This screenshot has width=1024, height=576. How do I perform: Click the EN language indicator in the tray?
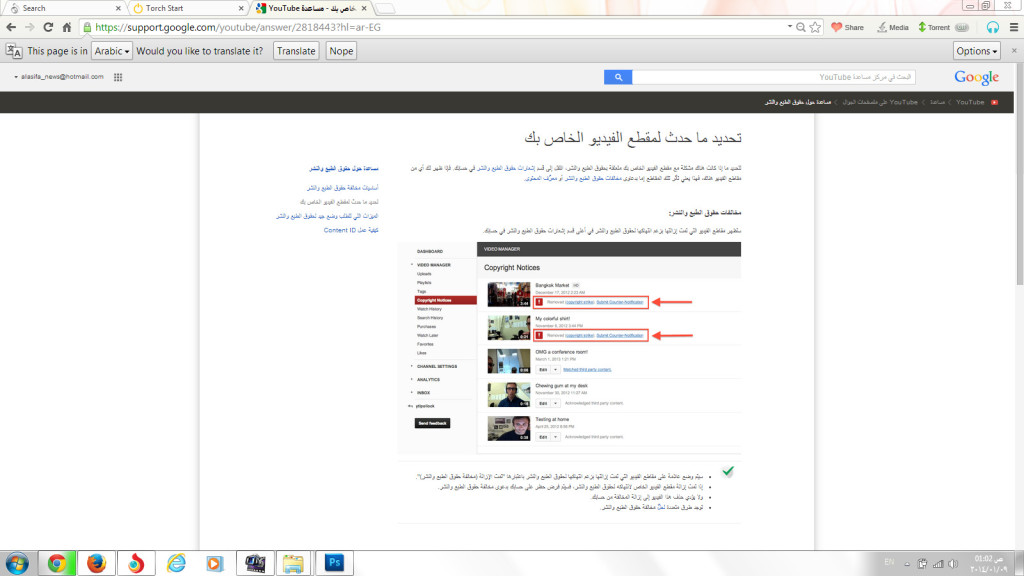tap(889, 562)
